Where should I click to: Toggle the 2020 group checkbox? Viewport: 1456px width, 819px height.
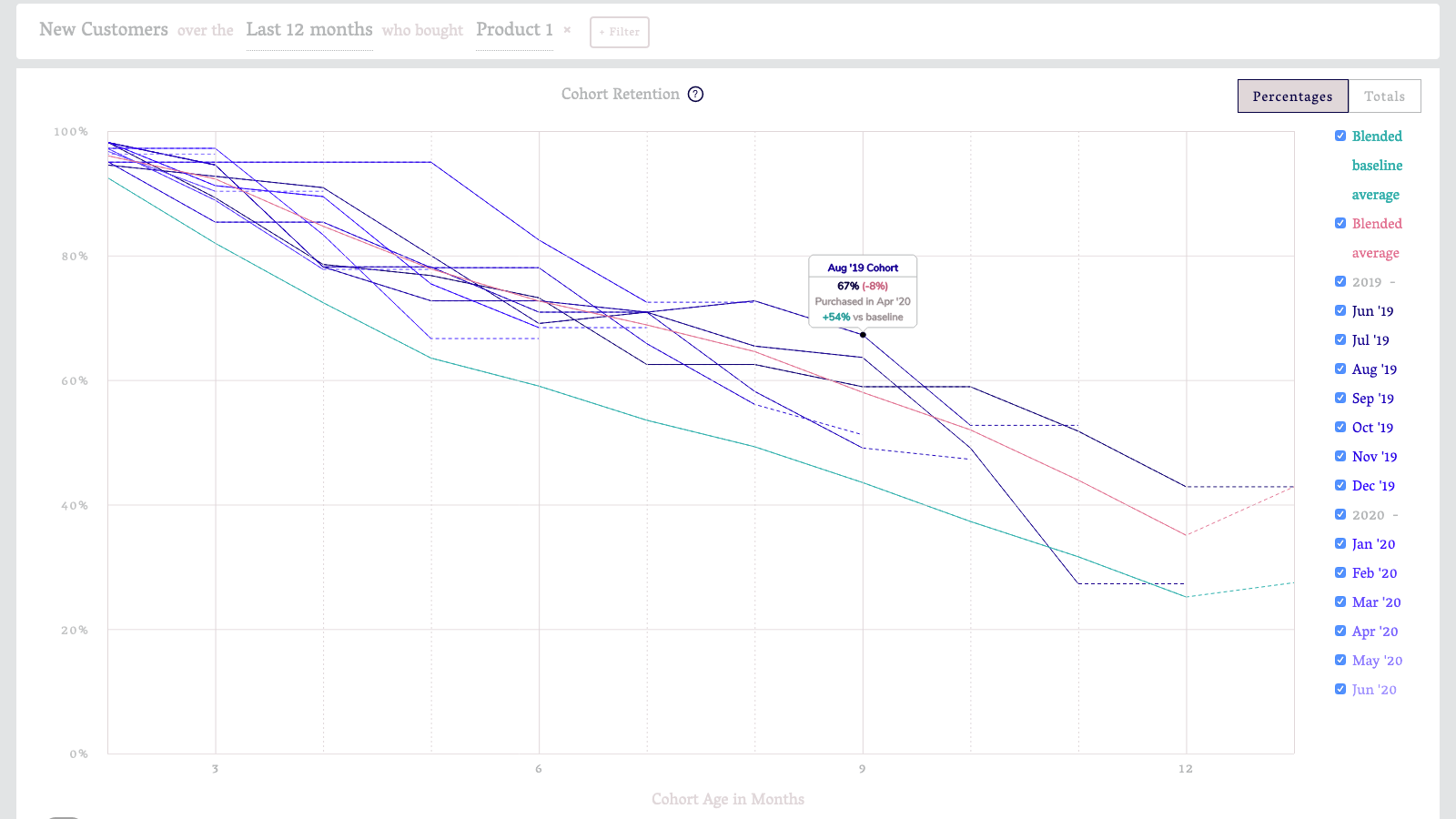[1340, 514]
